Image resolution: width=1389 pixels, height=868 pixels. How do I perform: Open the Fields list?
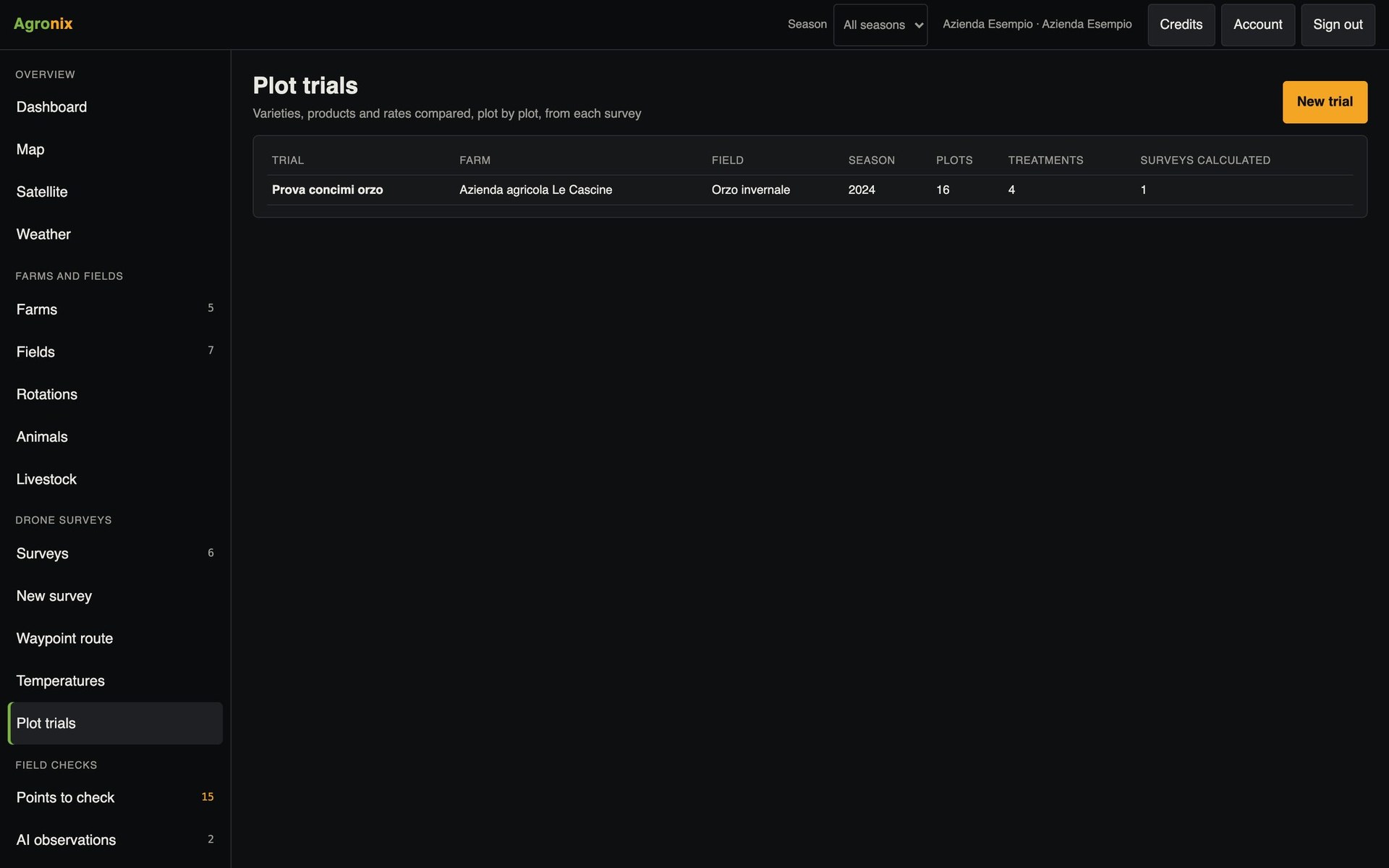115,352
